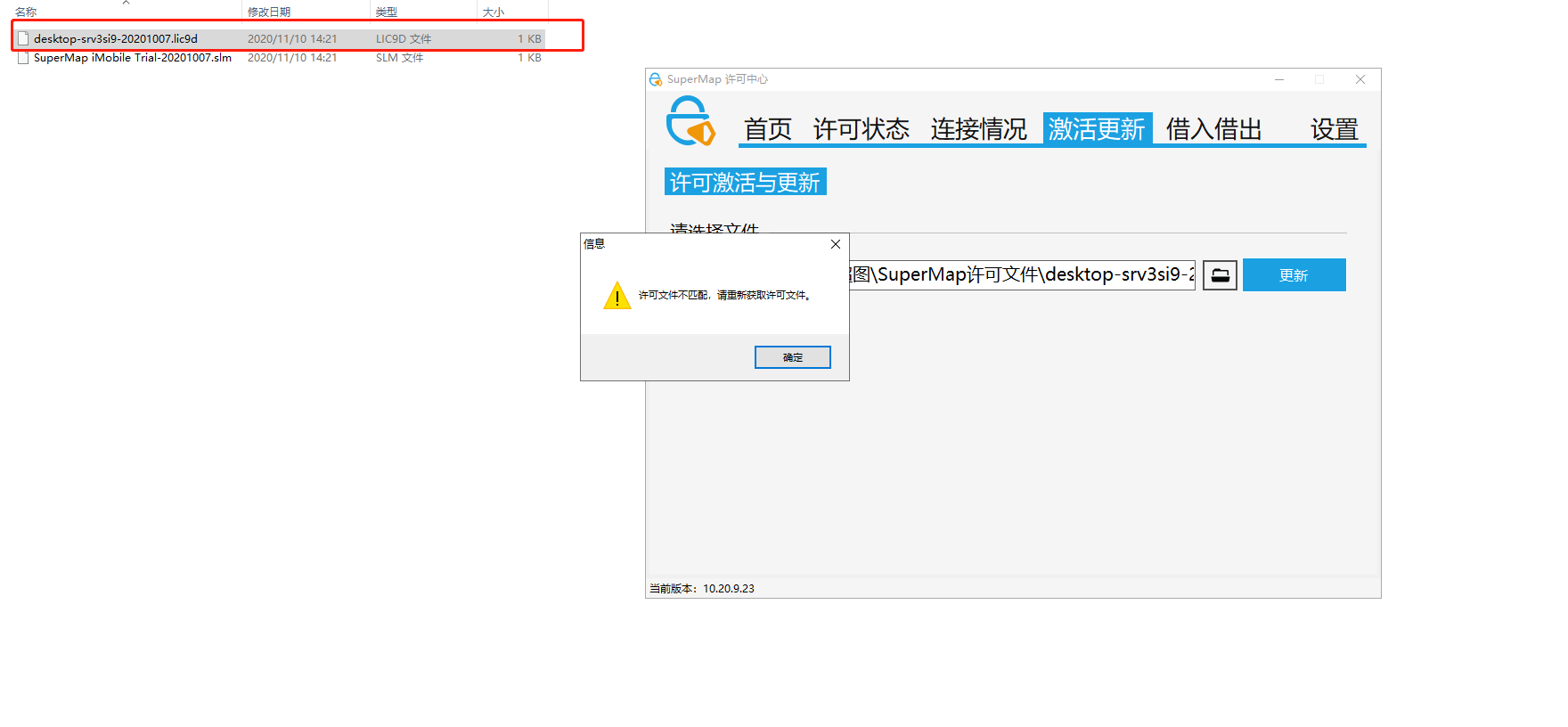
Task: Click the SuperMap iMobile Trial .slm file icon
Action: [x=23, y=57]
